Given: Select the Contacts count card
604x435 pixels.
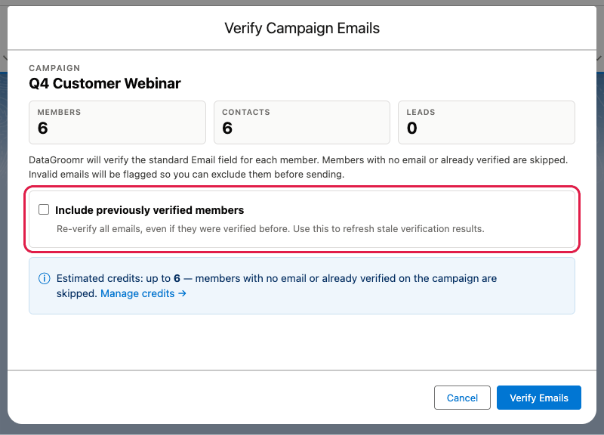Looking at the screenshot, I should point(302,123).
